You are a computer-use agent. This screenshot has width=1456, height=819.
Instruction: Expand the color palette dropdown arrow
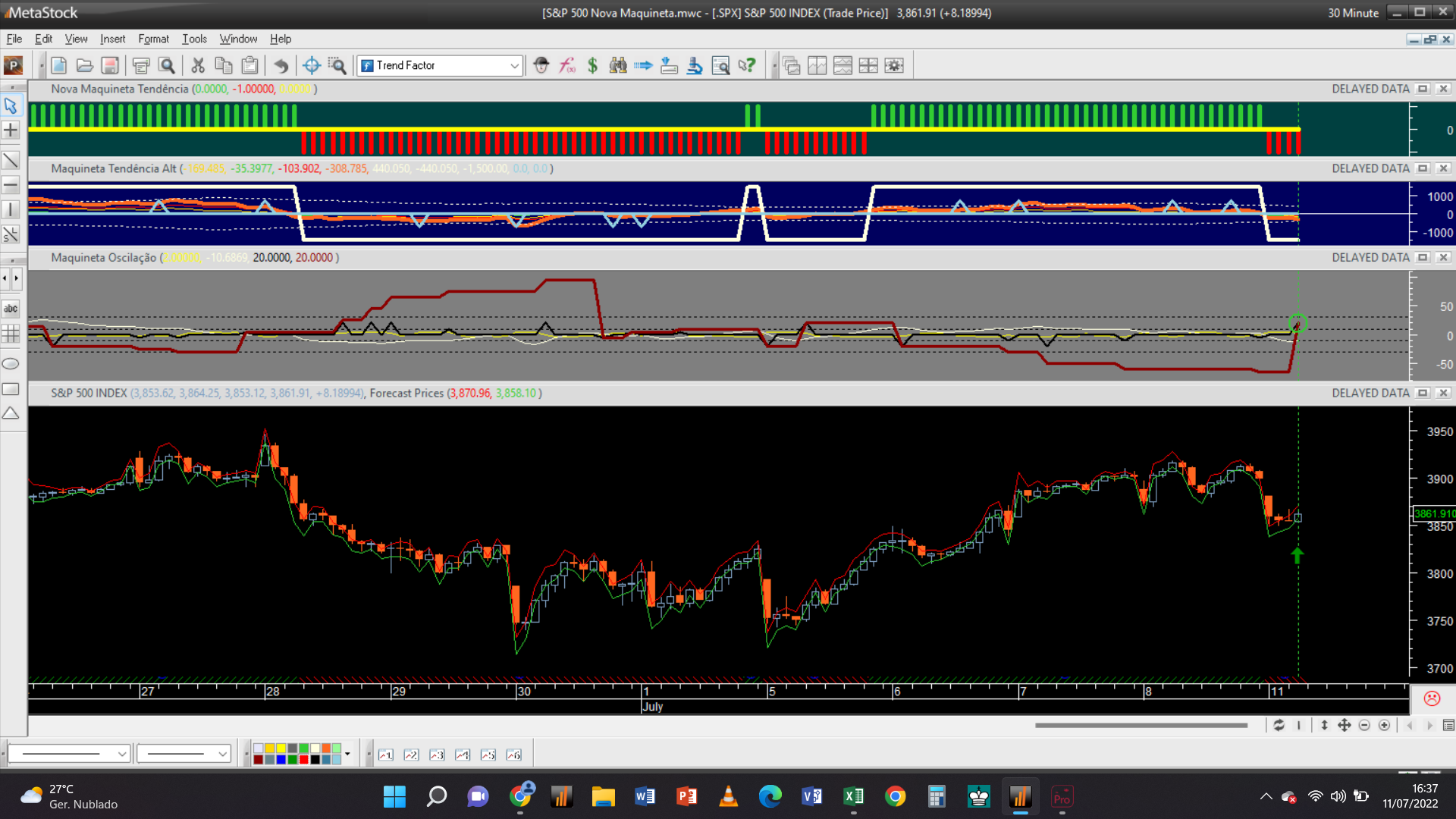(x=347, y=754)
